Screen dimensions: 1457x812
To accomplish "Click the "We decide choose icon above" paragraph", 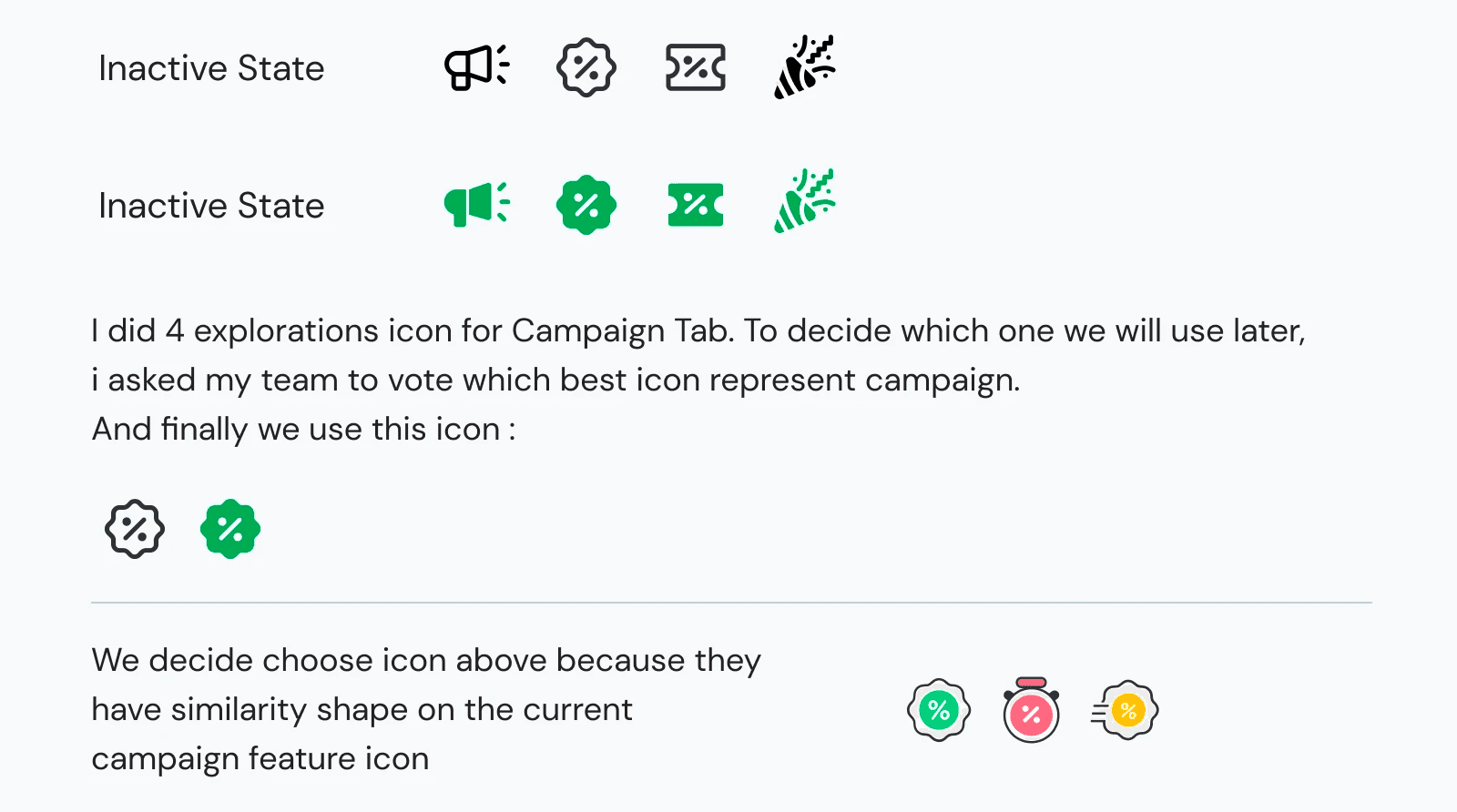I will [x=425, y=709].
